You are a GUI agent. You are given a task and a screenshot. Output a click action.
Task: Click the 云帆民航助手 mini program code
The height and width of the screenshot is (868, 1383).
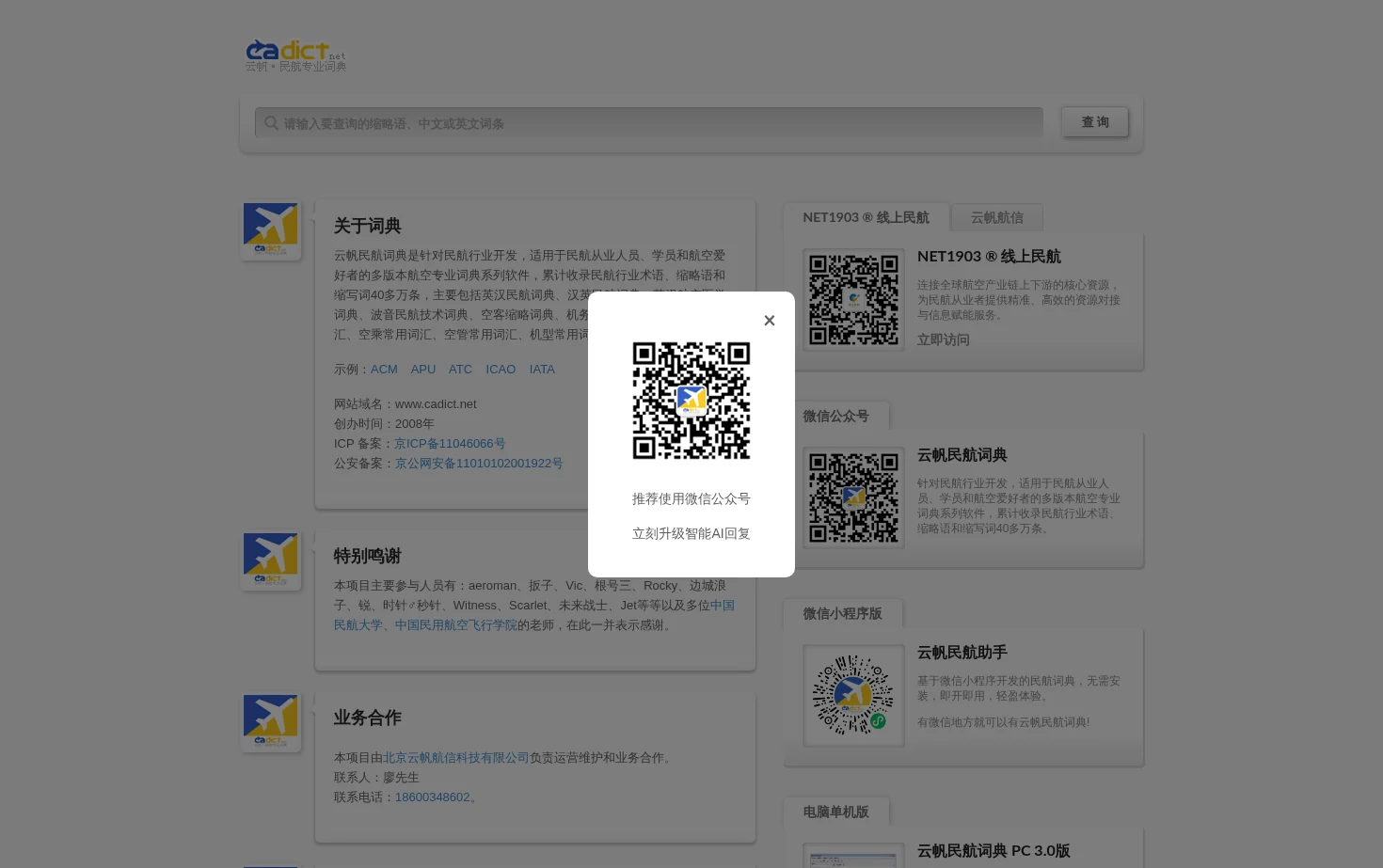tap(853, 696)
